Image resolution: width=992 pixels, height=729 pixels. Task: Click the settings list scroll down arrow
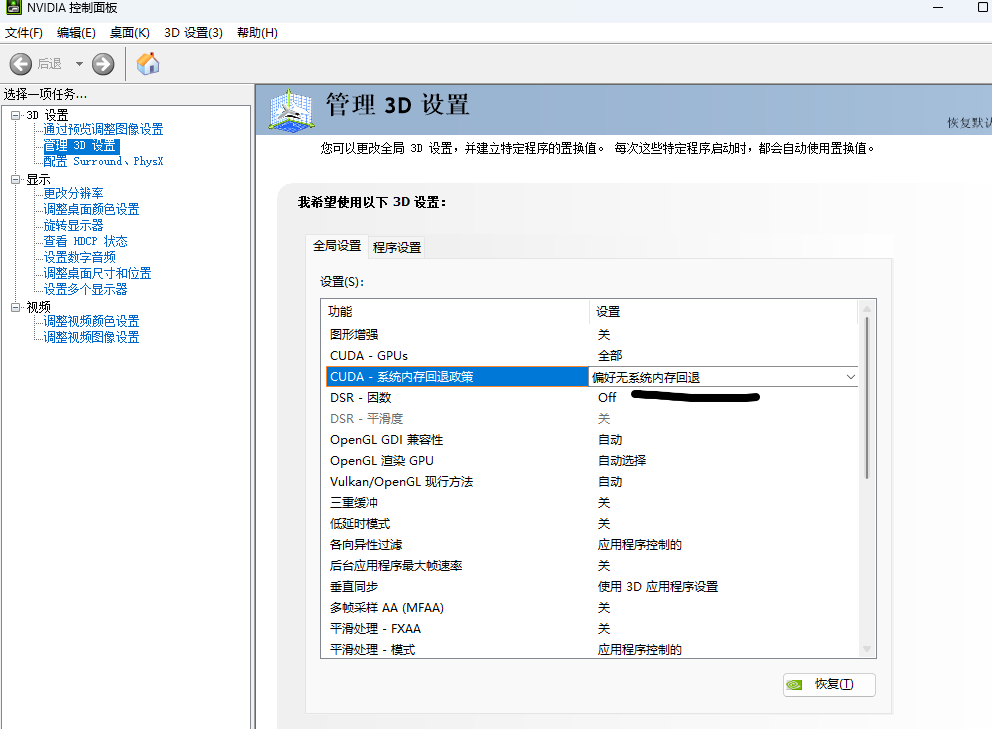[x=867, y=649]
